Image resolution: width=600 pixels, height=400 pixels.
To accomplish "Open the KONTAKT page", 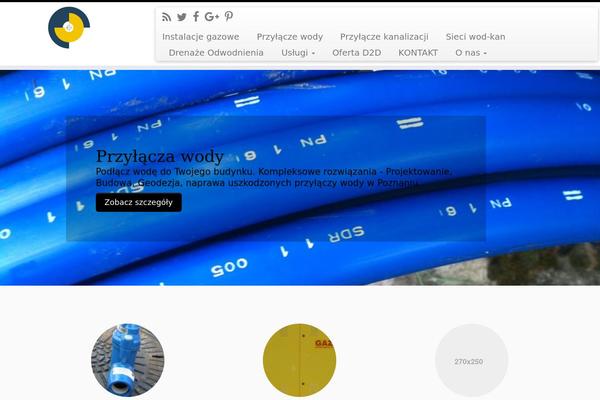I will coord(418,53).
